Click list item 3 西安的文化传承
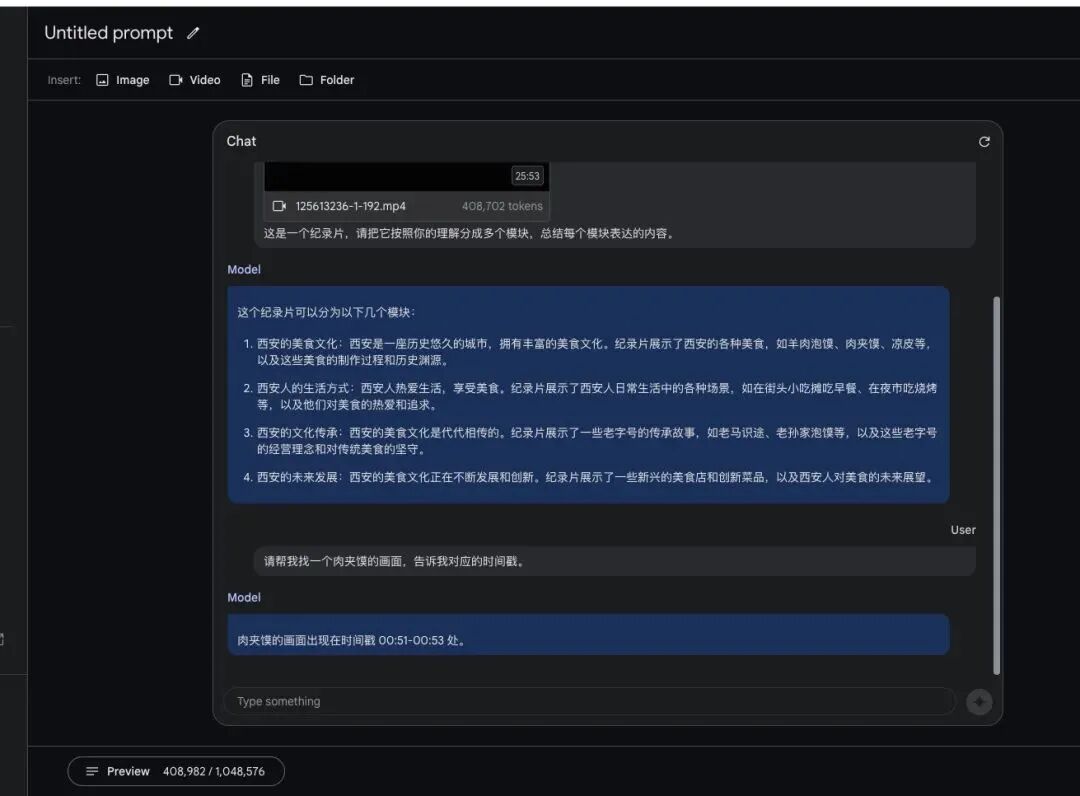The image size is (1080, 796). tap(592, 441)
